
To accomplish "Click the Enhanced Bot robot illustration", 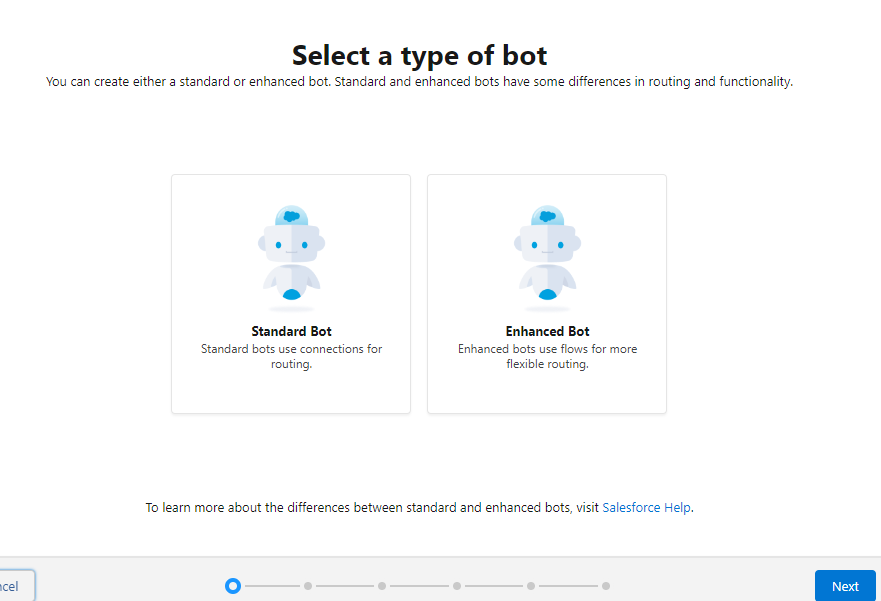I will click(x=547, y=254).
